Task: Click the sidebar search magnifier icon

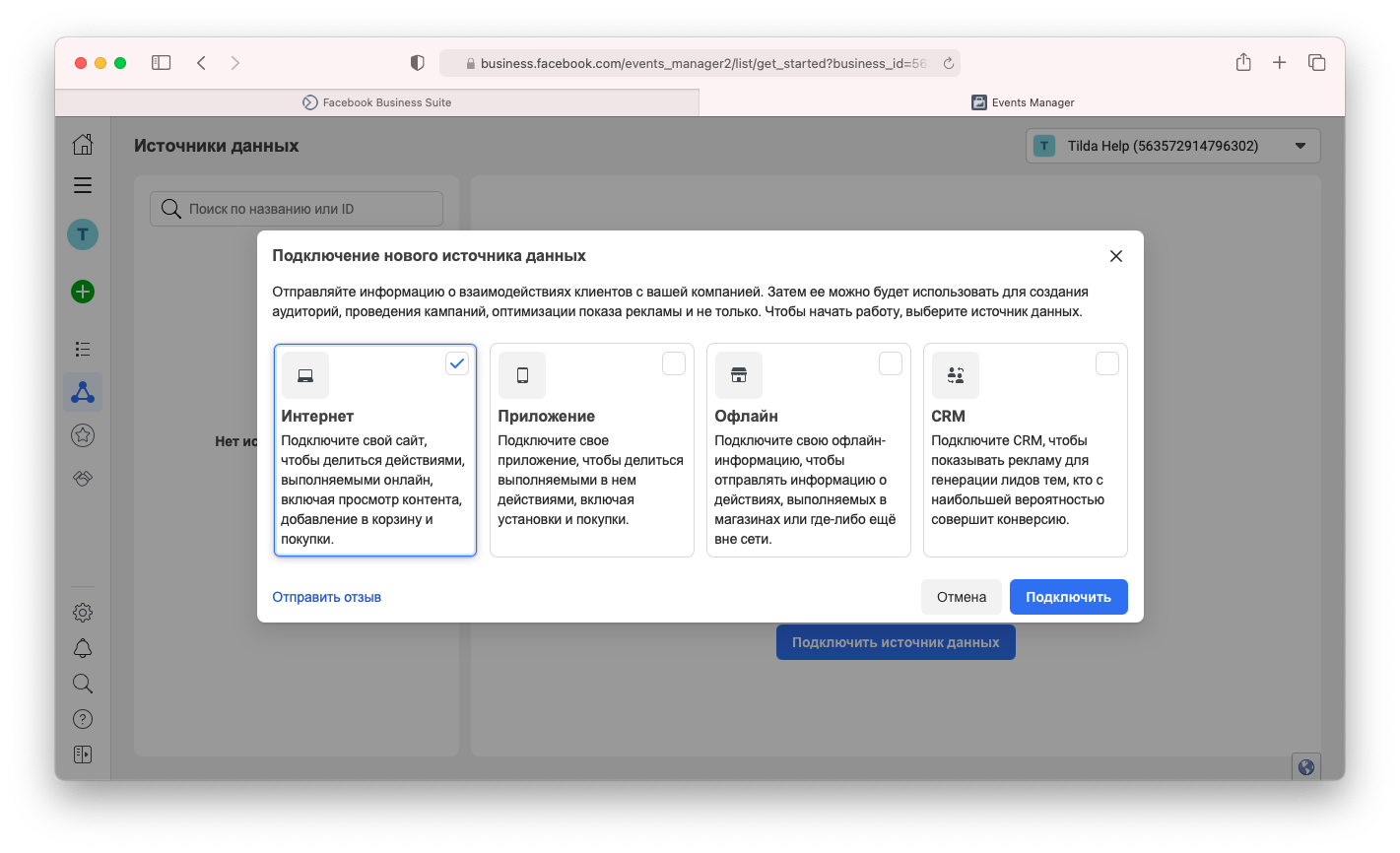Action: point(83,684)
